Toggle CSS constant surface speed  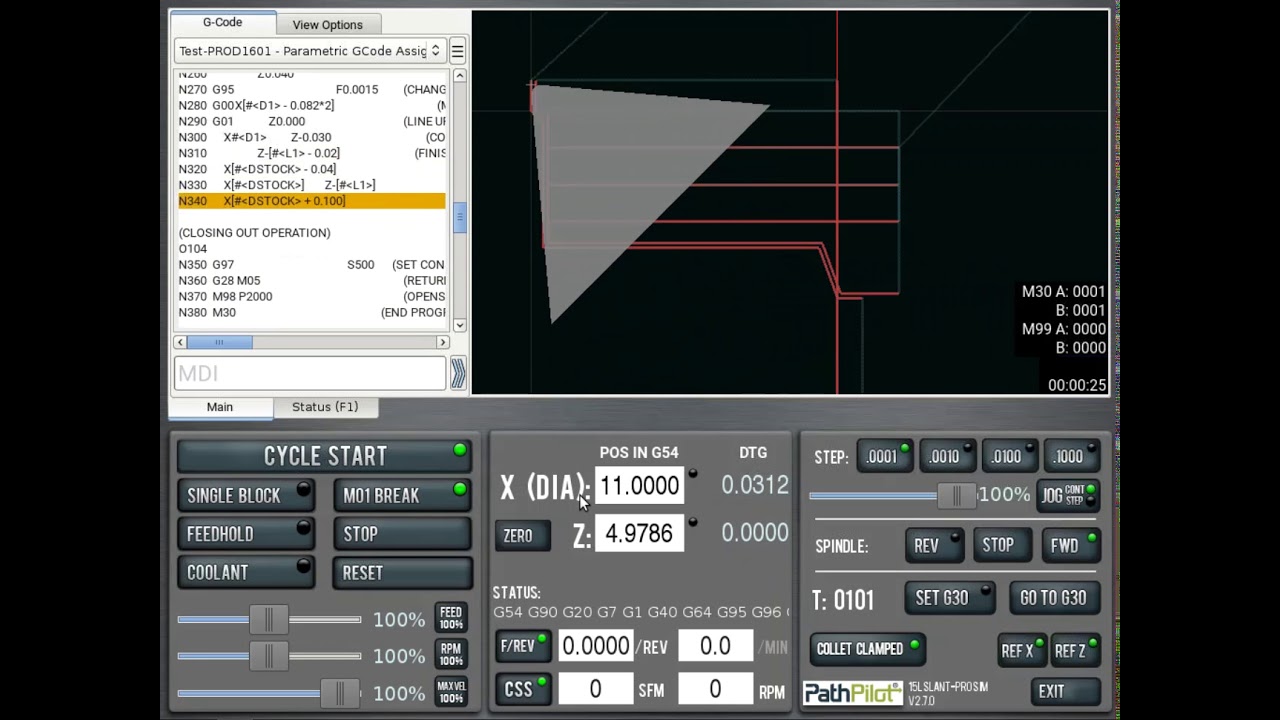click(x=523, y=689)
